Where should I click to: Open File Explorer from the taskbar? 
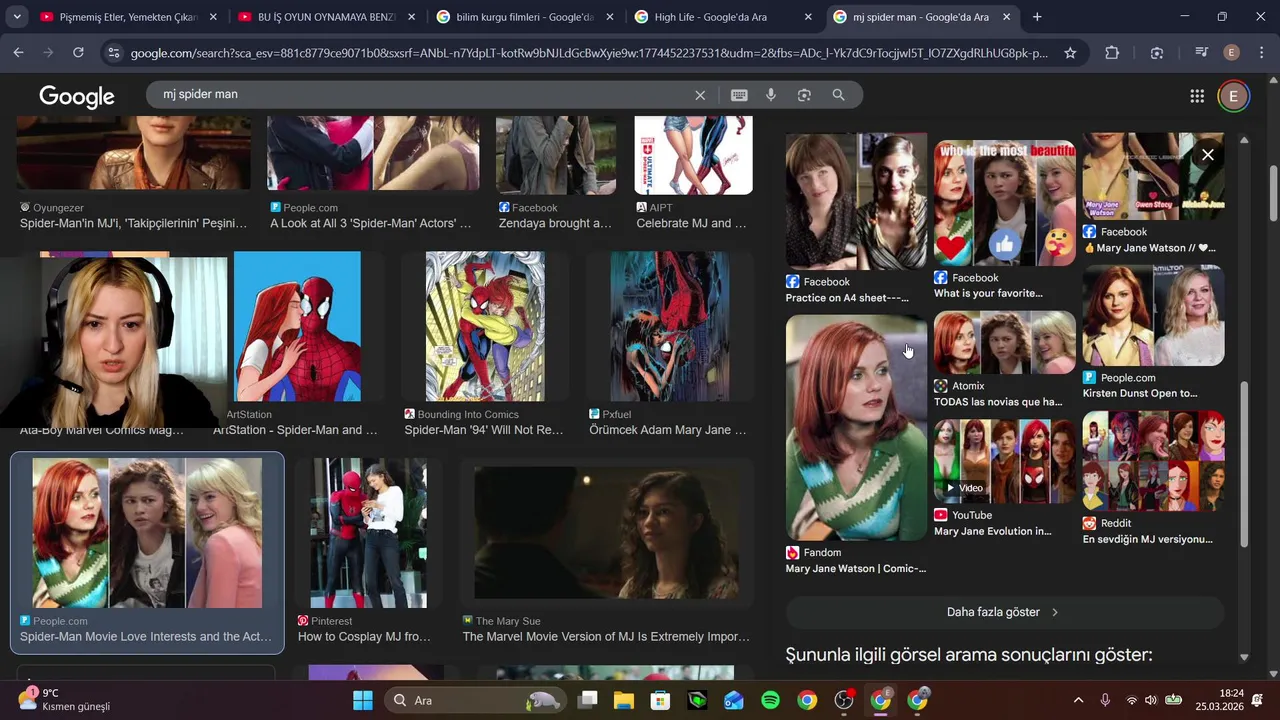[x=623, y=700]
